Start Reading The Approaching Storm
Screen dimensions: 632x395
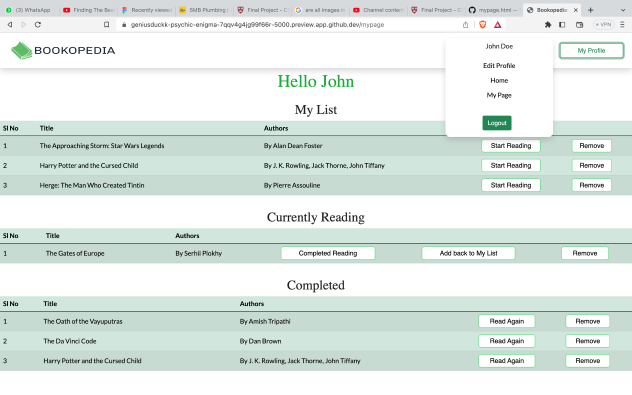(x=511, y=146)
